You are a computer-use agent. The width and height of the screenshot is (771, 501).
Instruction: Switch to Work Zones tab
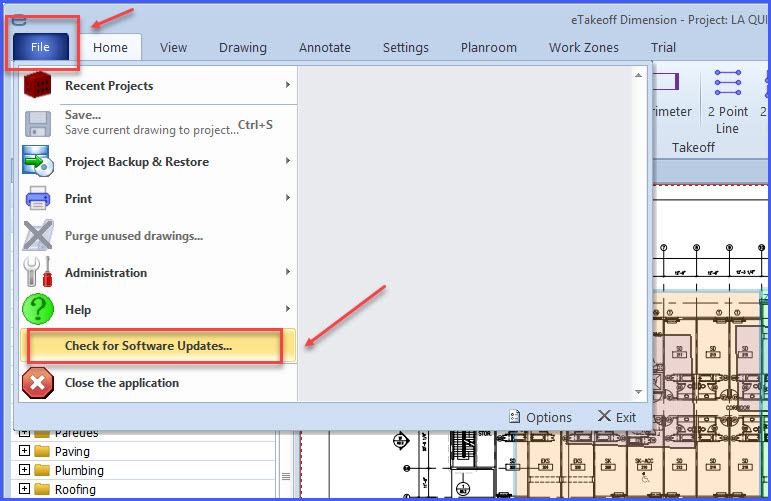point(584,47)
